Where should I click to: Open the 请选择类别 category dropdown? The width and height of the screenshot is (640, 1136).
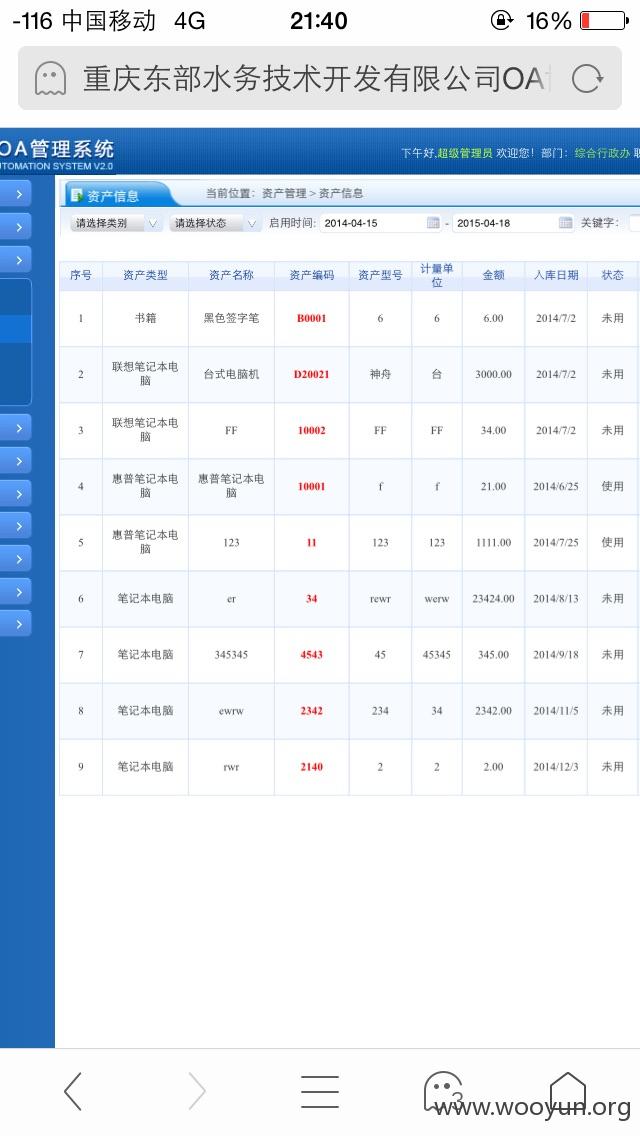[116, 223]
